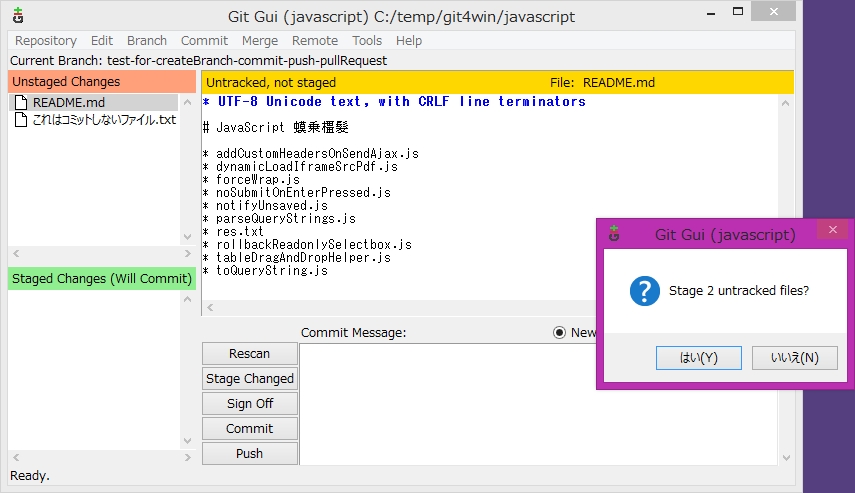Click right arrow of staged list horizontal scrollbar
Viewport: 855px width, 493px height.
[188, 458]
